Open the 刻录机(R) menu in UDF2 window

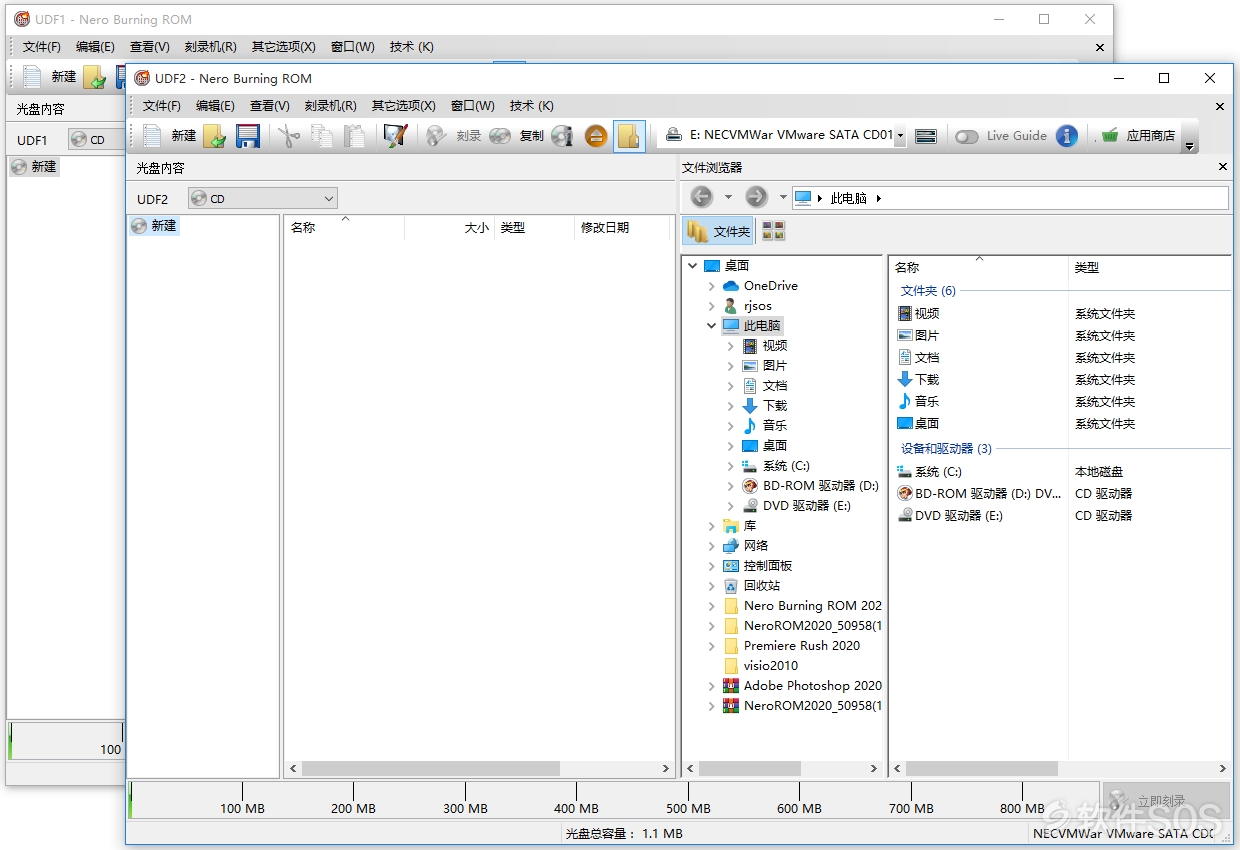coord(331,106)
